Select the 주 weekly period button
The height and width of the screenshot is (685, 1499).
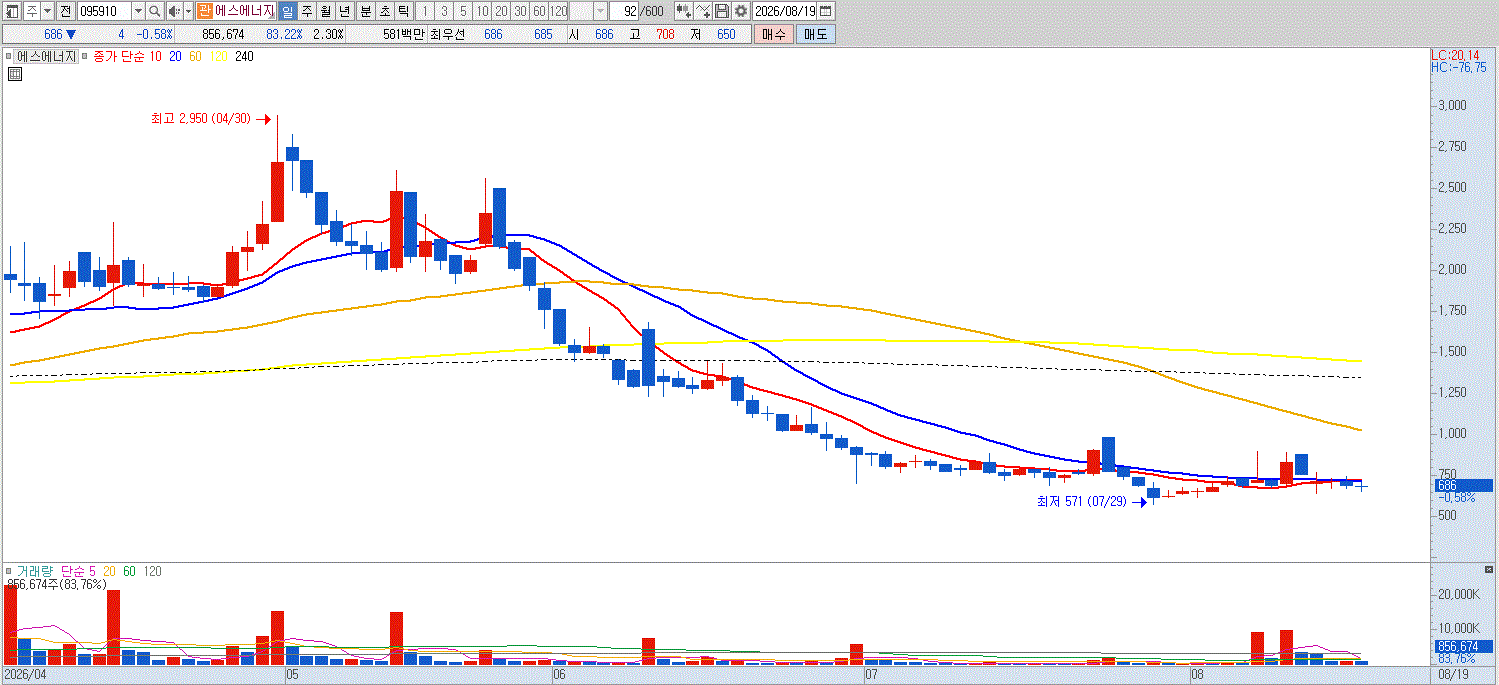pyautogui.click(x=306, y=11)
